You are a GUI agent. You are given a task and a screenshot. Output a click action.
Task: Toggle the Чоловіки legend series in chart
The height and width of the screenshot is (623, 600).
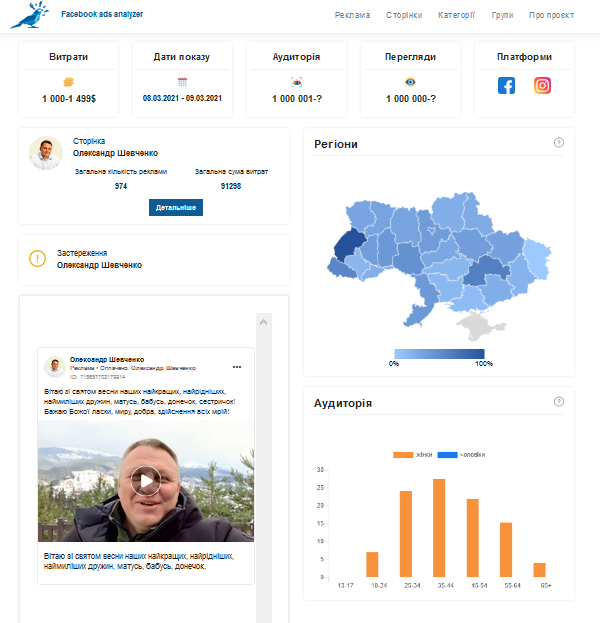click(460, 455)
